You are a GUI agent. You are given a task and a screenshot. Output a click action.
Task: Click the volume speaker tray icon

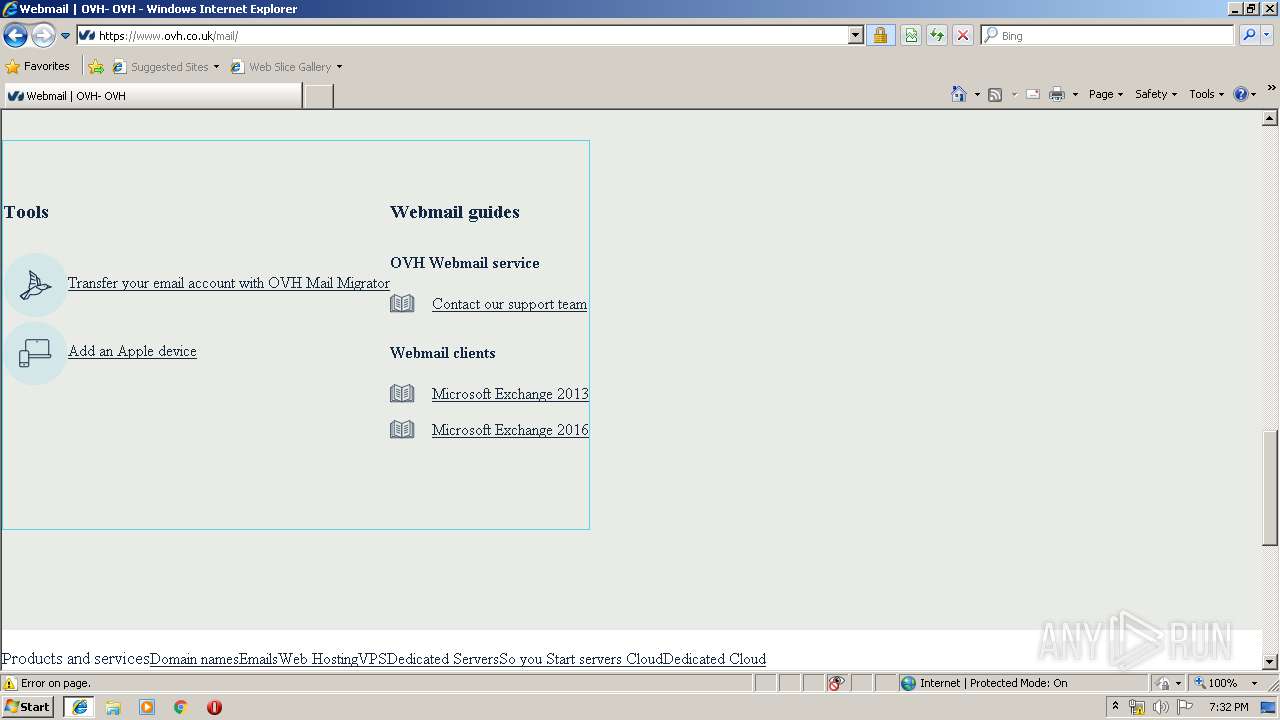tap(1160, 707)
